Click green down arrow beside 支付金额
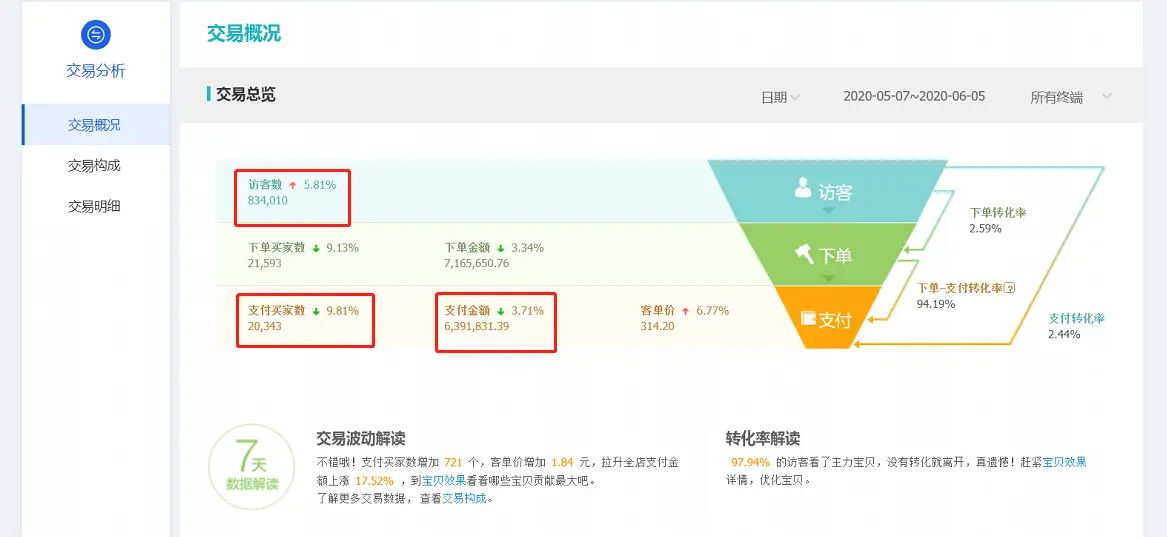The height and width of the screenshot is (537, 1167). coord(500,311)
